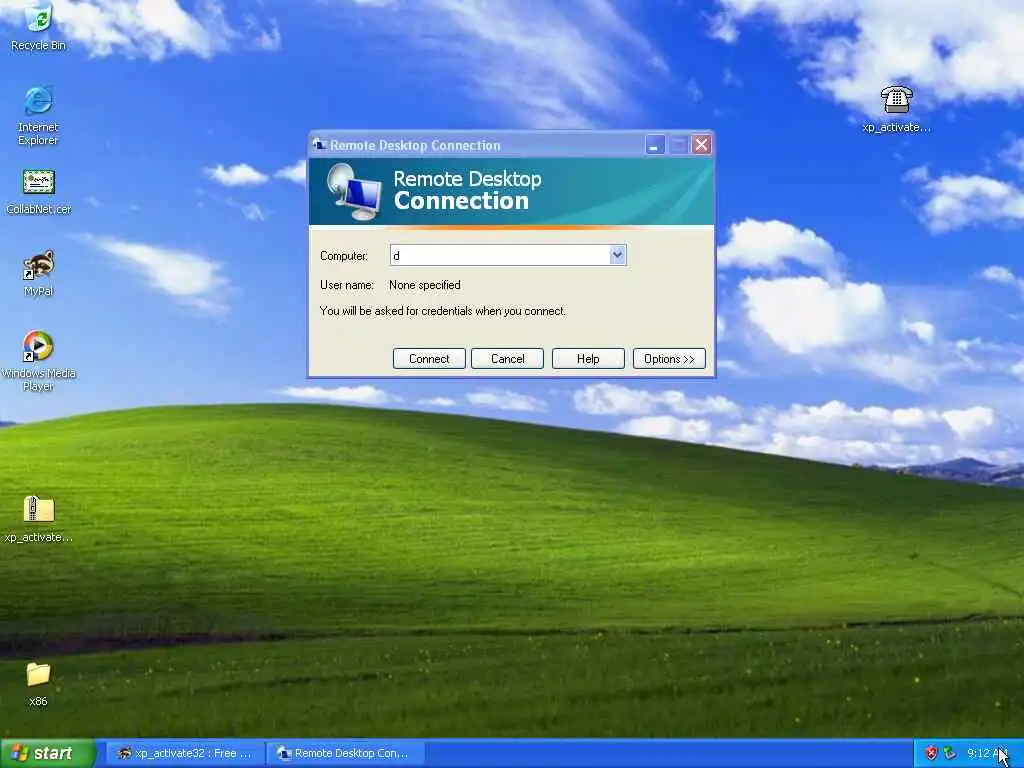Switch to Remote Desktop Connection taskbar button
Viewport: 1024px width, 768px height.
coord(345,753)
